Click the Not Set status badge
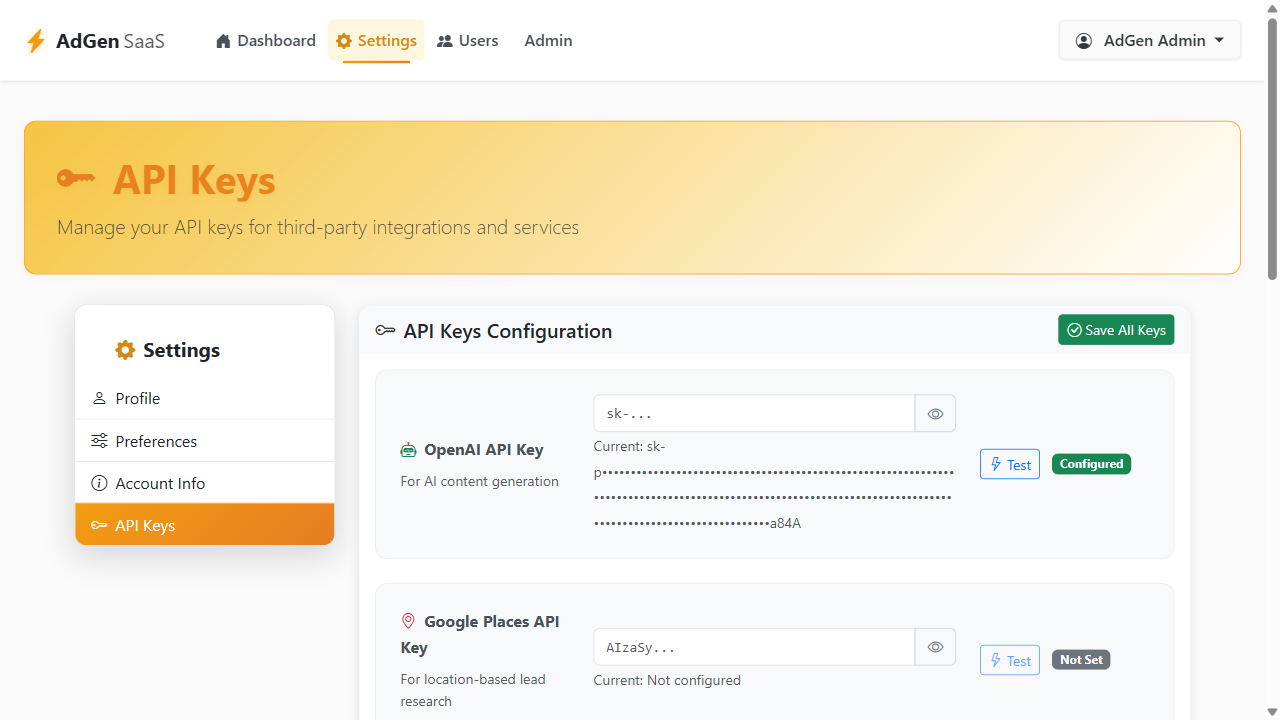Screen dimensions: 1280x720 point(1081,660)
